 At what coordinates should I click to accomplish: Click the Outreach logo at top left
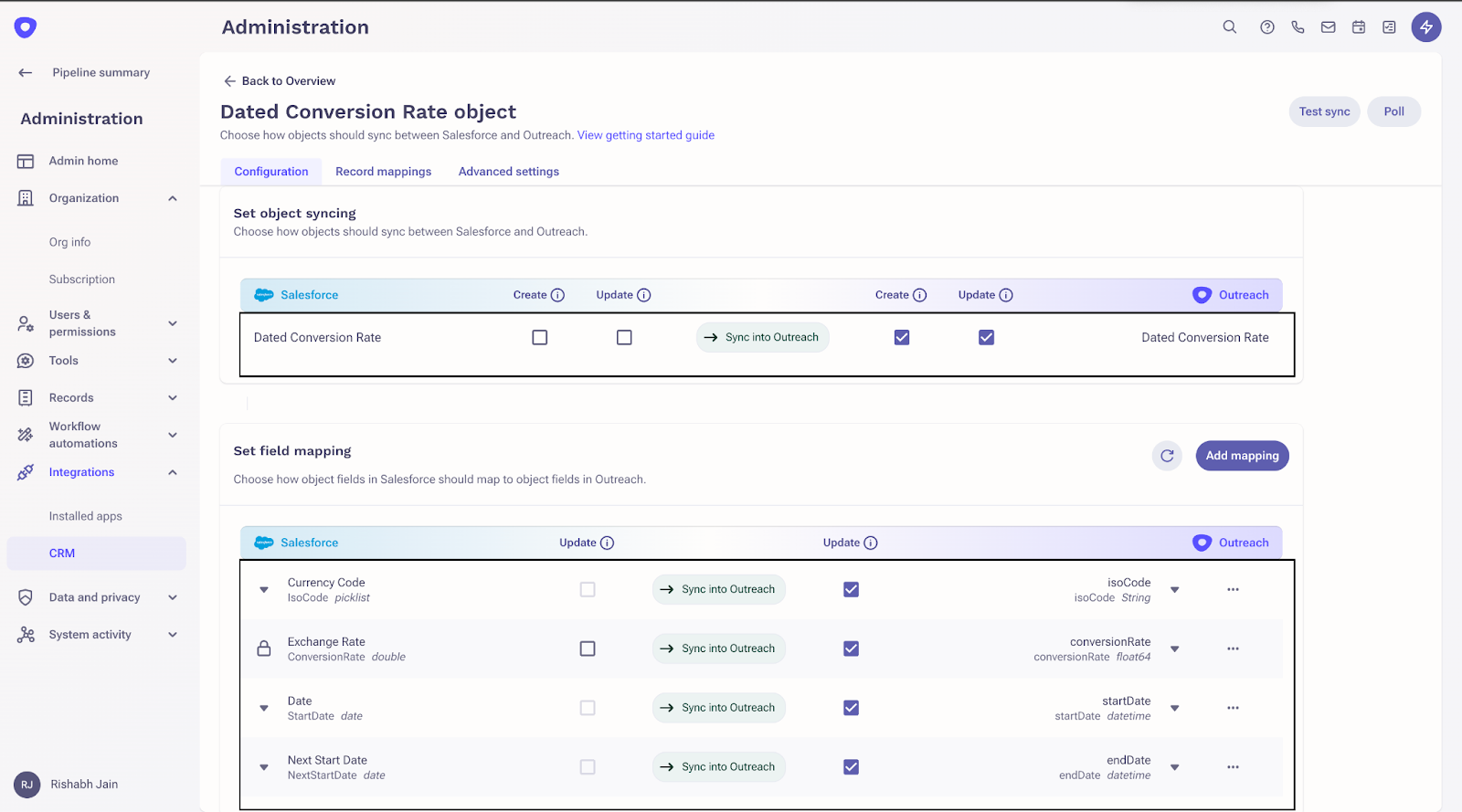pyautogui.click(x=26, y=27)
